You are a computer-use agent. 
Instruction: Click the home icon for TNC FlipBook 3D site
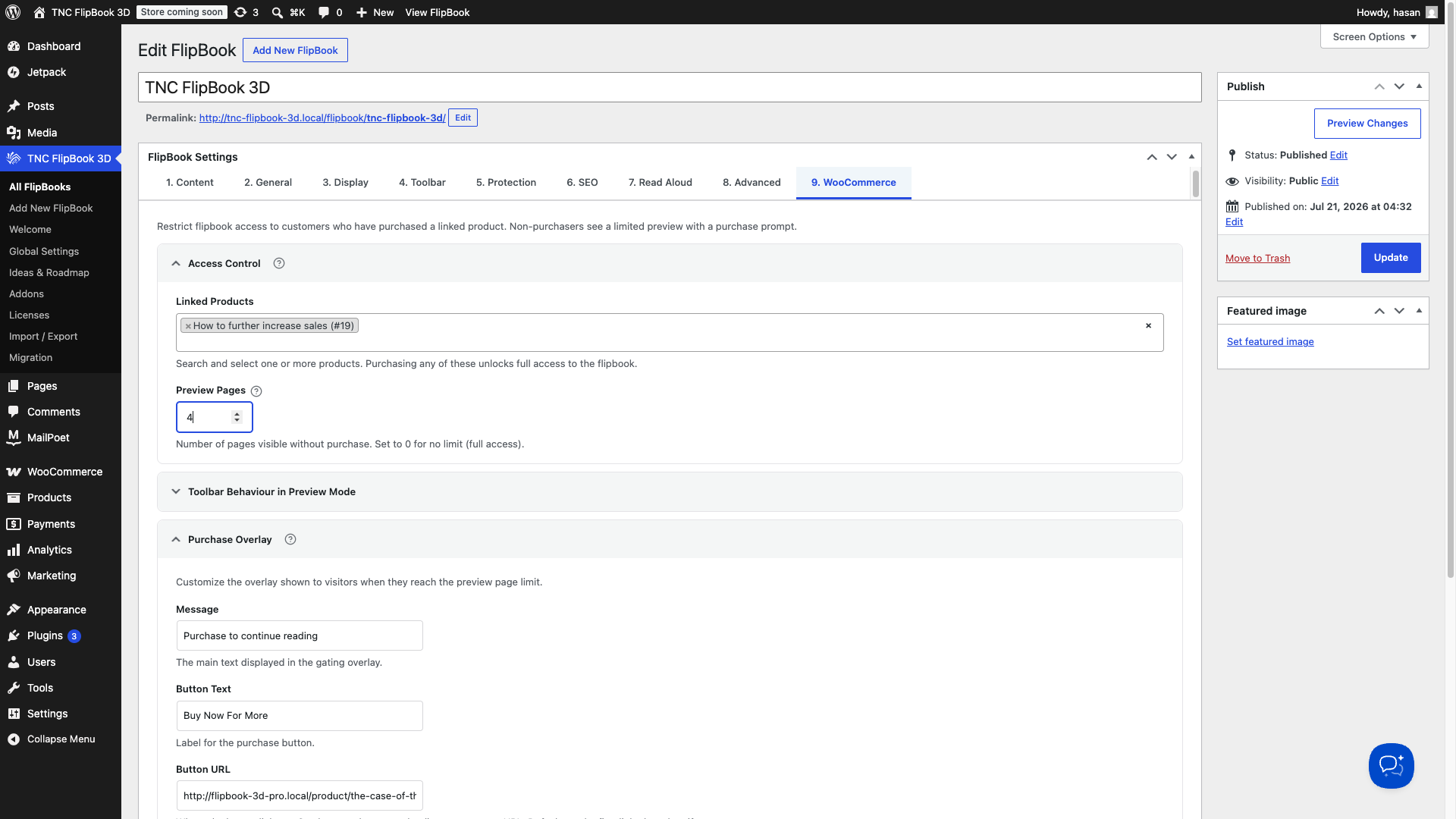point(39,12)
